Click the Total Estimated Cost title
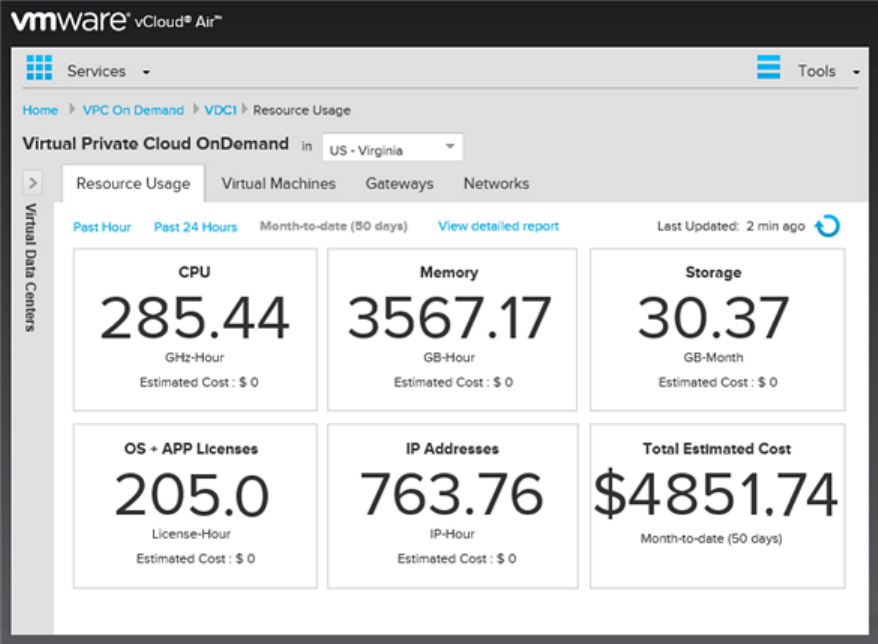Image resolution: width=878 pixels, height=644 pixels. (717, 449)
